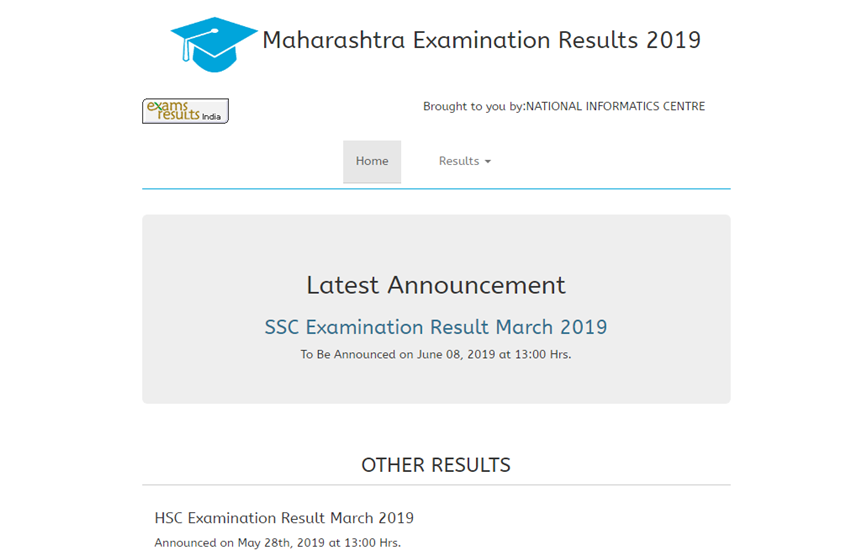850x550 pixels.
Task: Expand the caret arrow beside Results
Action: pos(488,162)
